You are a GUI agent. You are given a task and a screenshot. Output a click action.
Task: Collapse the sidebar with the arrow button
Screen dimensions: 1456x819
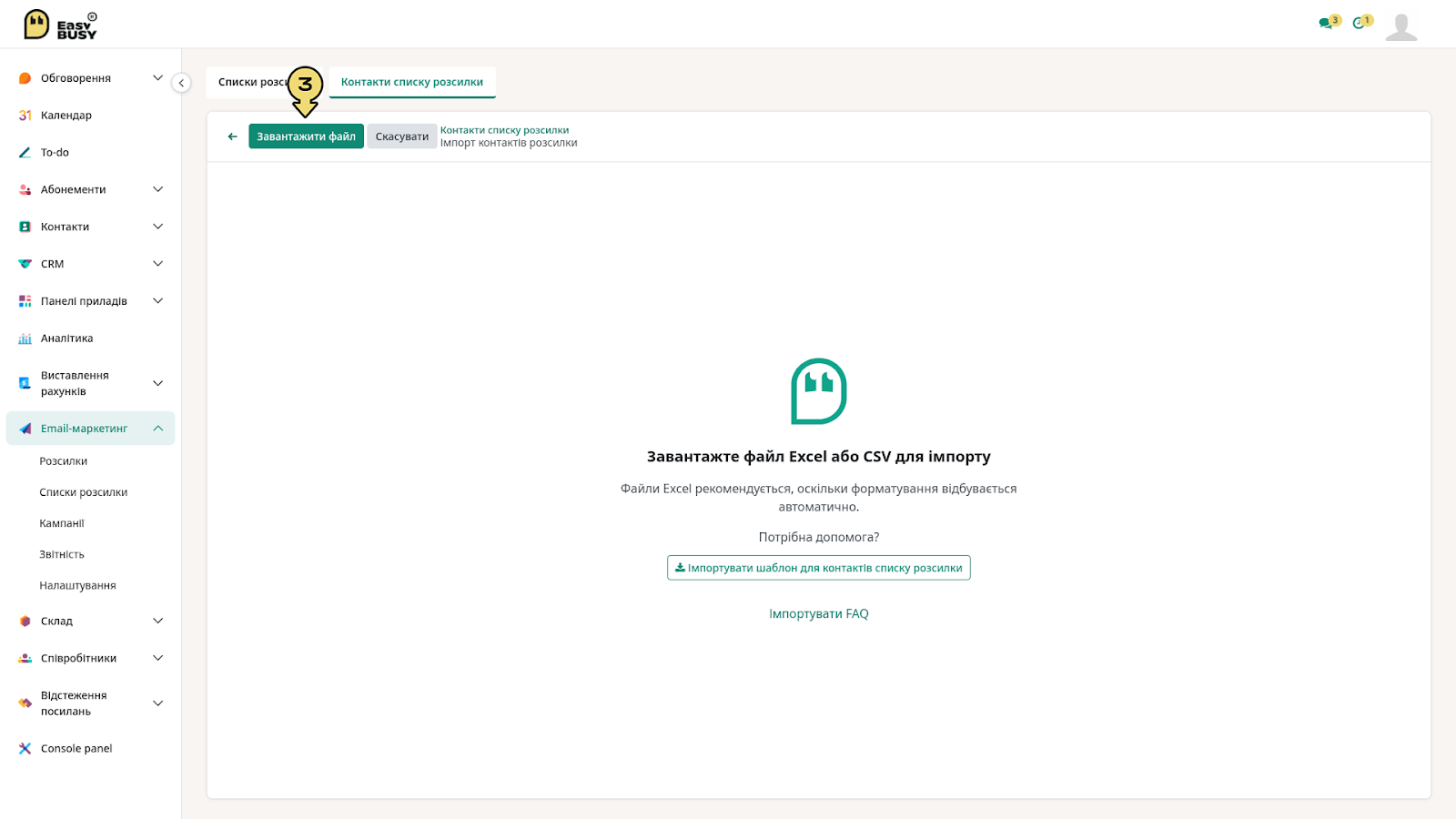(181, 83)
